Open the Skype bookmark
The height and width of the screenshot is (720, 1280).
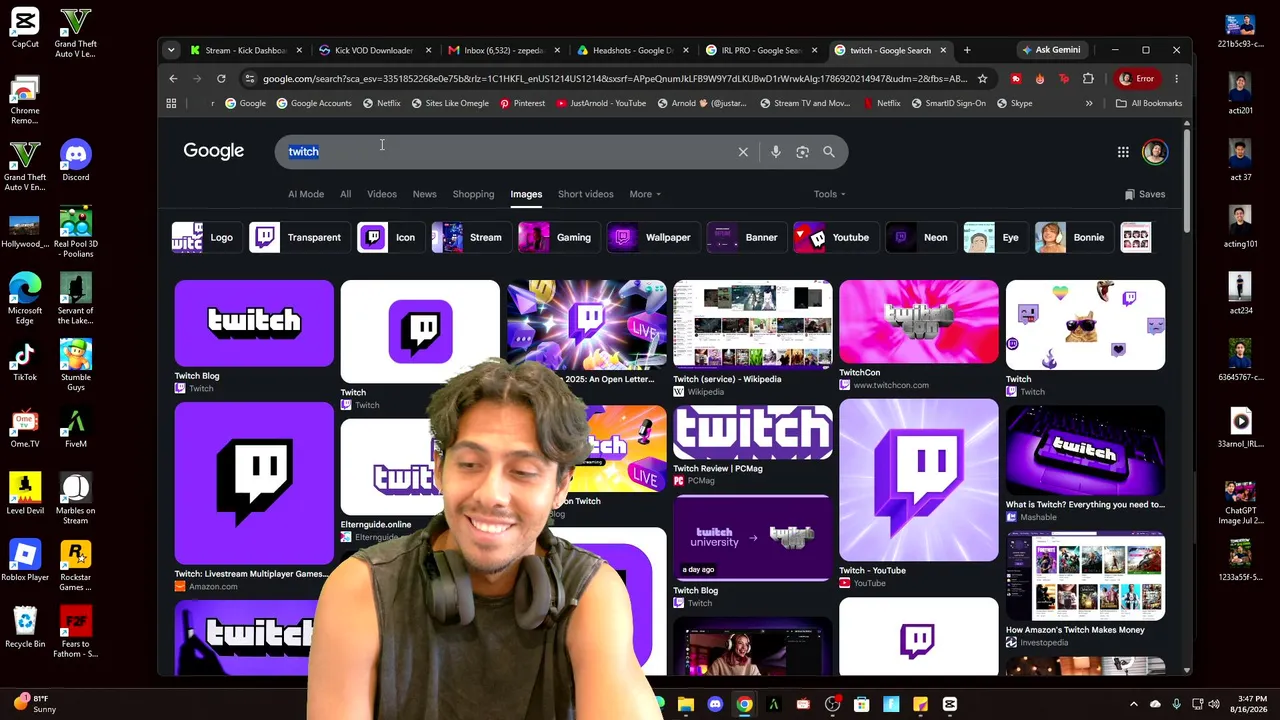click(x=1015, y=103)
